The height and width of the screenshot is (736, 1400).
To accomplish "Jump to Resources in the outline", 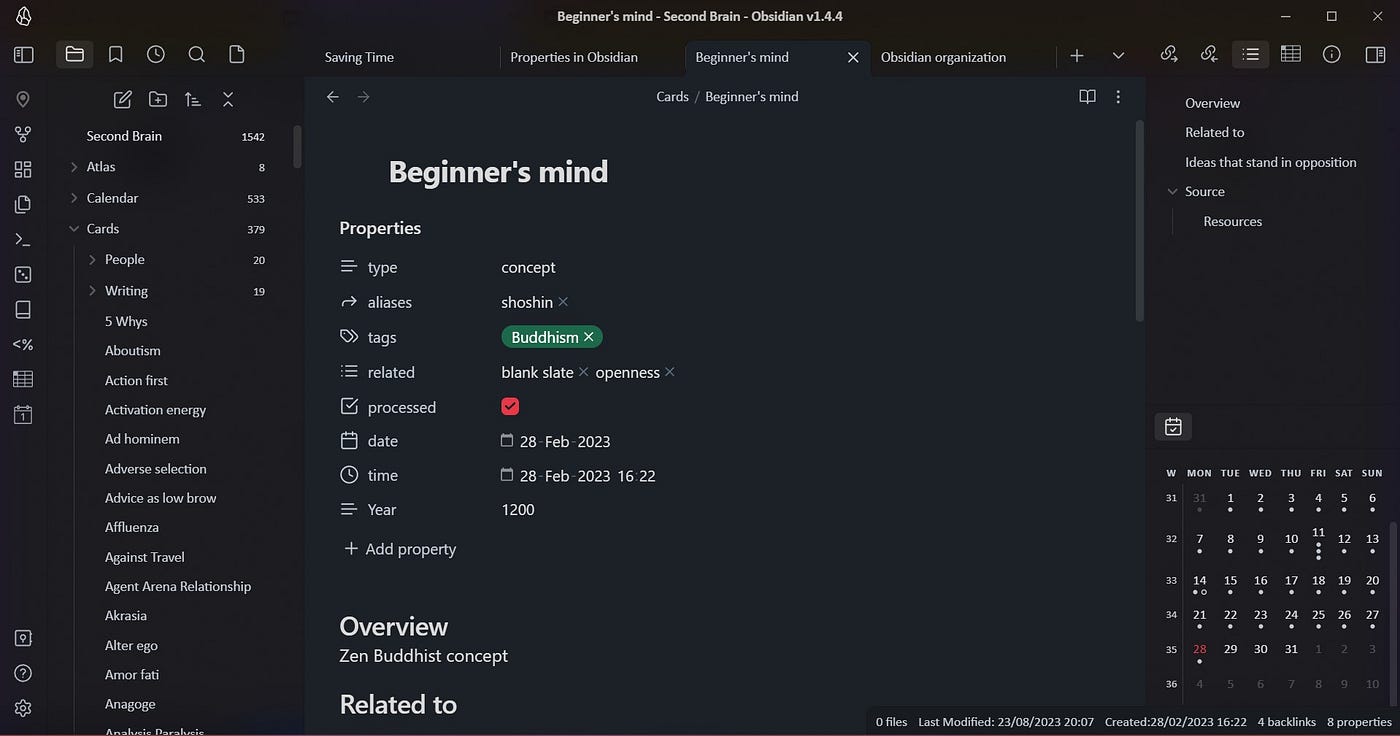I will point(1232,222).
